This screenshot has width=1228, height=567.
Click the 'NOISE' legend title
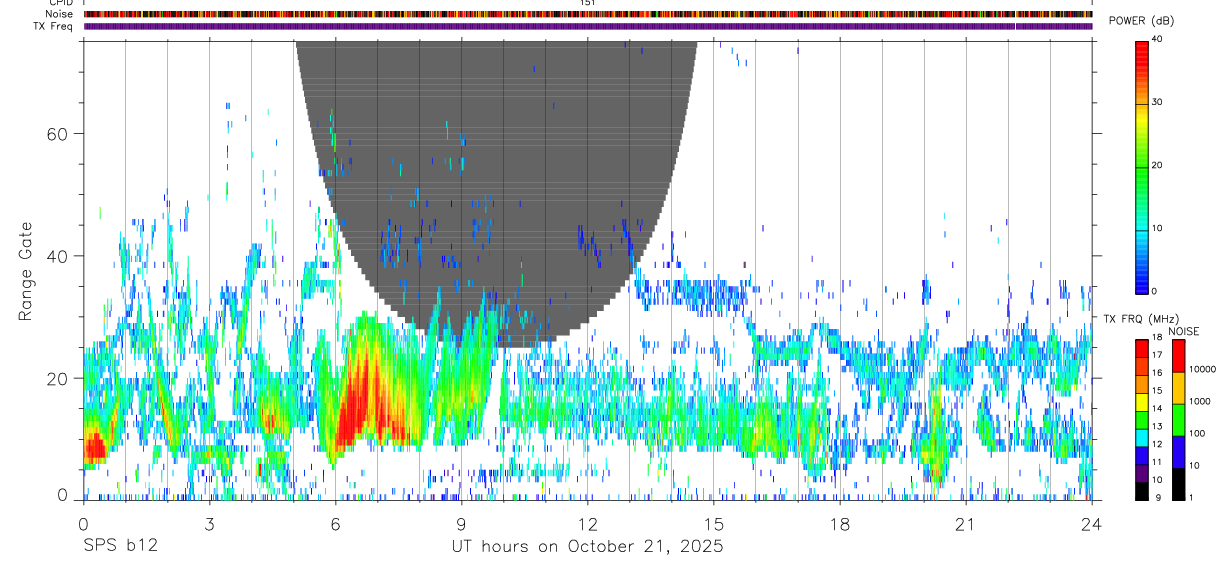(1185, 331)
